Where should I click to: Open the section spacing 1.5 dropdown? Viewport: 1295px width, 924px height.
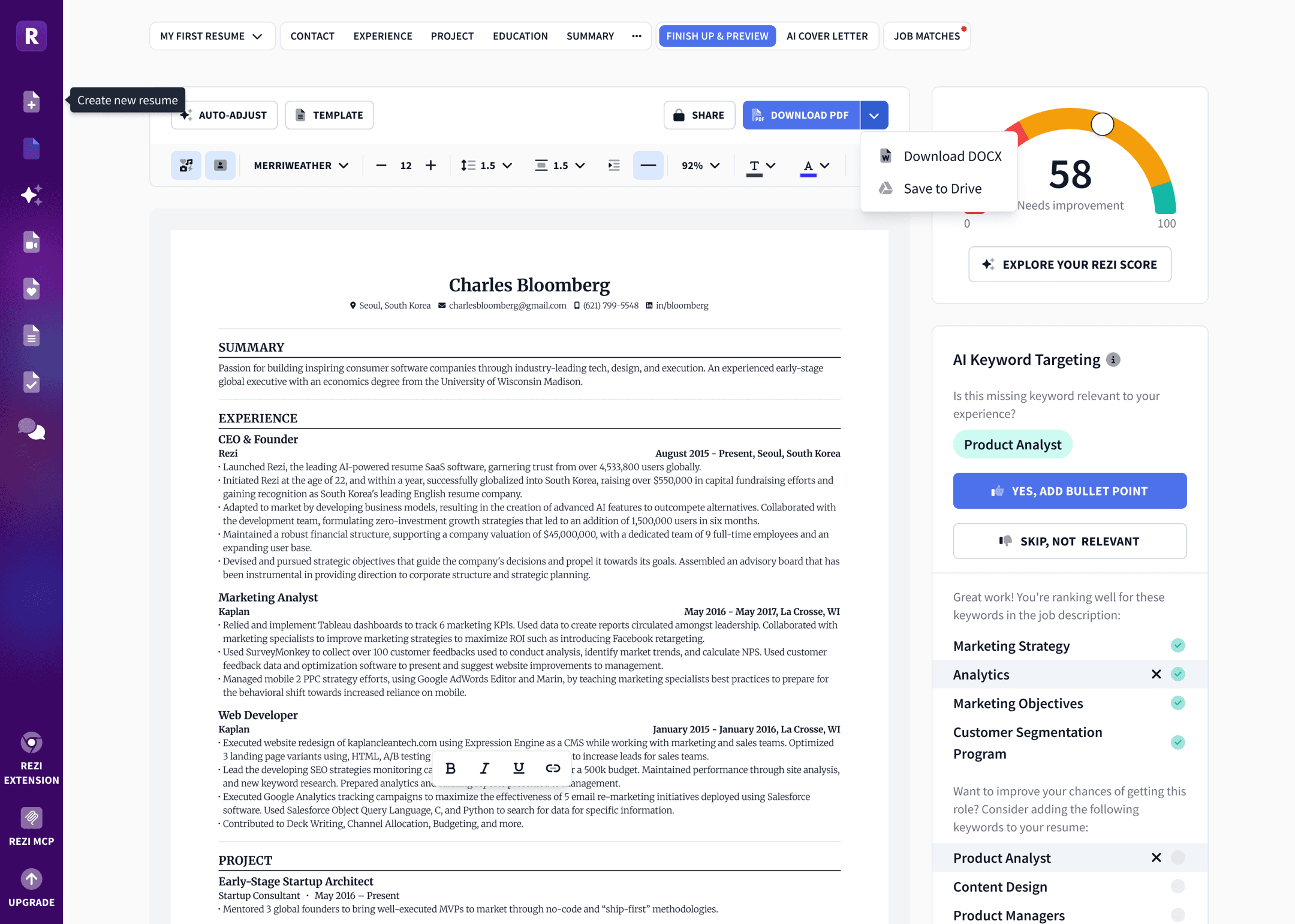(x=559, y=165)
